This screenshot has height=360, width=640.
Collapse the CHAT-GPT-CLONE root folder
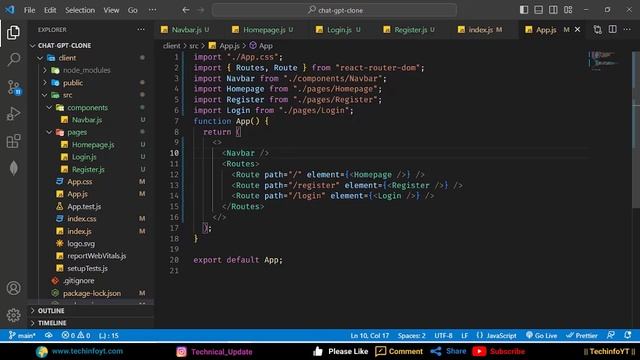[64, 46]
